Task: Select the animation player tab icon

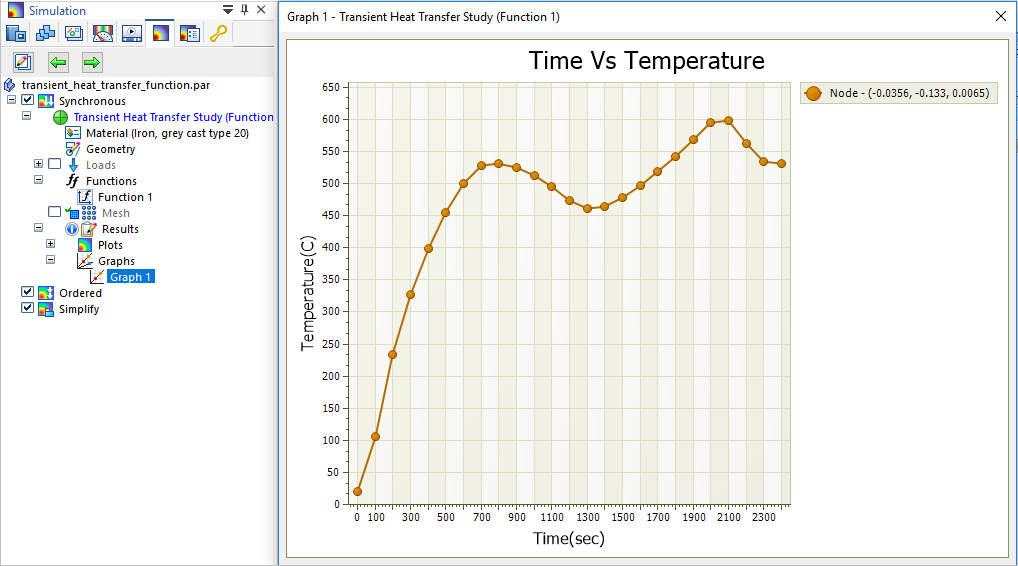Action: coord(131,33)
